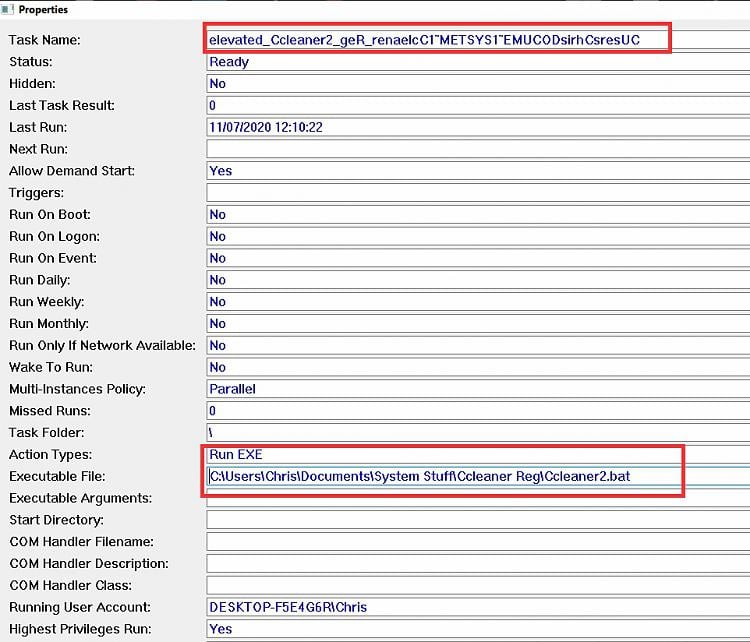Click the 'Run On Boot:' label
Viewport: 750px width, 642px height.
point(50,214)
